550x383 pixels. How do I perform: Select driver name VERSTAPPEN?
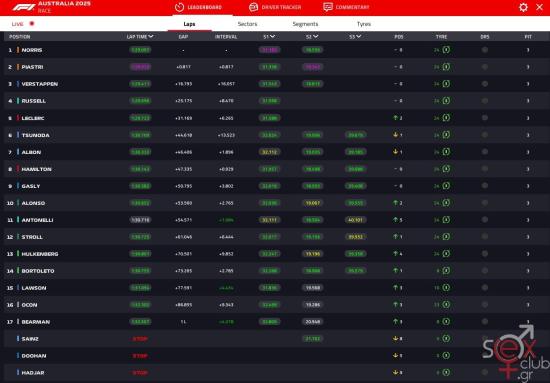[40, 84]
